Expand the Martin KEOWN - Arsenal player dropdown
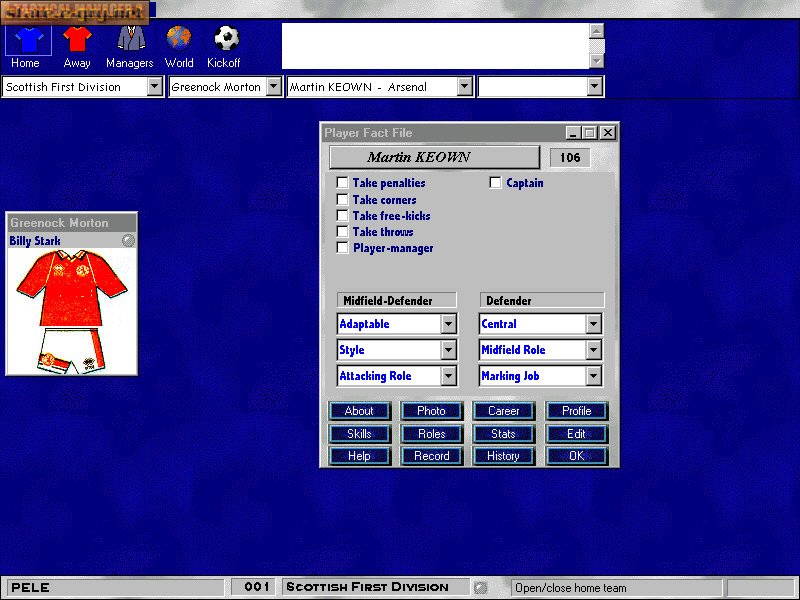800x600 pixels. coord(464,87)
